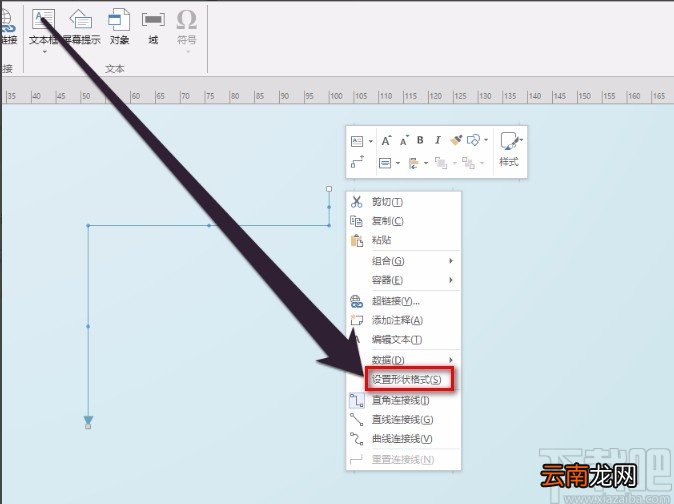Open the 屏幕提示 screen tip tool
The image size is (674, 504).
pyautogui.click(x=81, y=27)
